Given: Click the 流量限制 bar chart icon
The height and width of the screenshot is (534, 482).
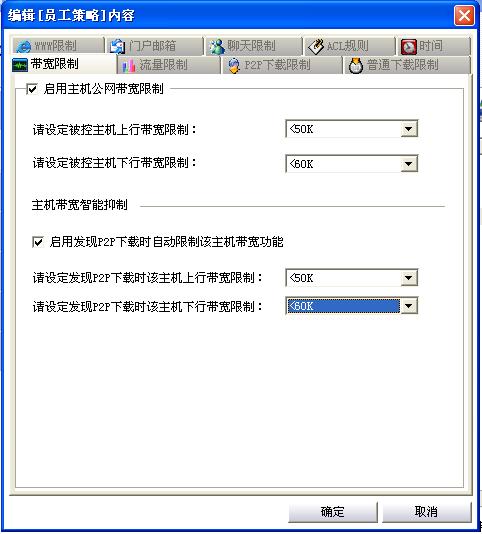Looking at the screenshot, I should point(129,65).
